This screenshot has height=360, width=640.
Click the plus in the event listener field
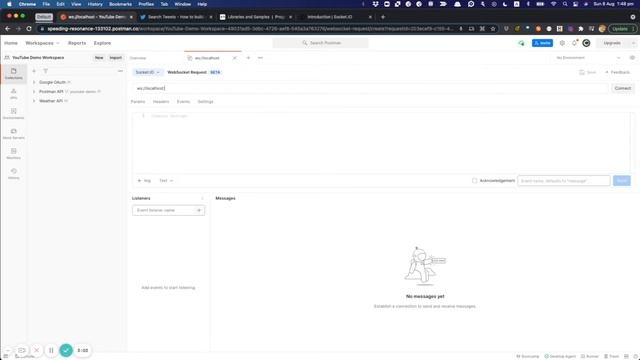coord(199,210)
